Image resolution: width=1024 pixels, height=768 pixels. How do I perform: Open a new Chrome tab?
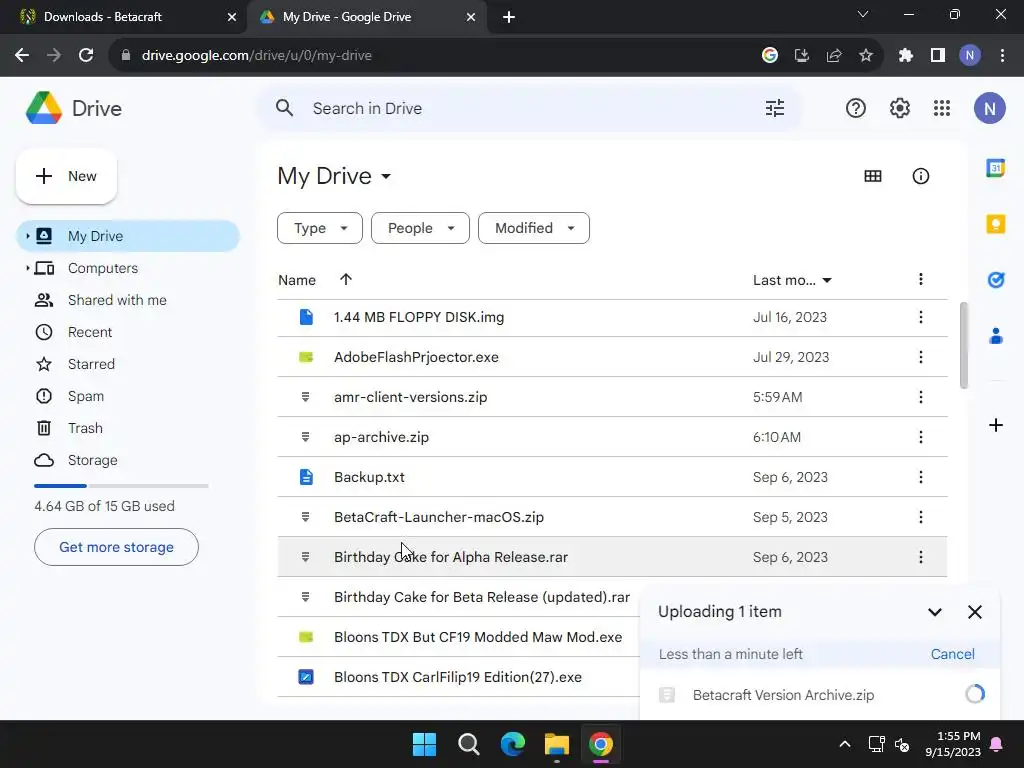509,17
